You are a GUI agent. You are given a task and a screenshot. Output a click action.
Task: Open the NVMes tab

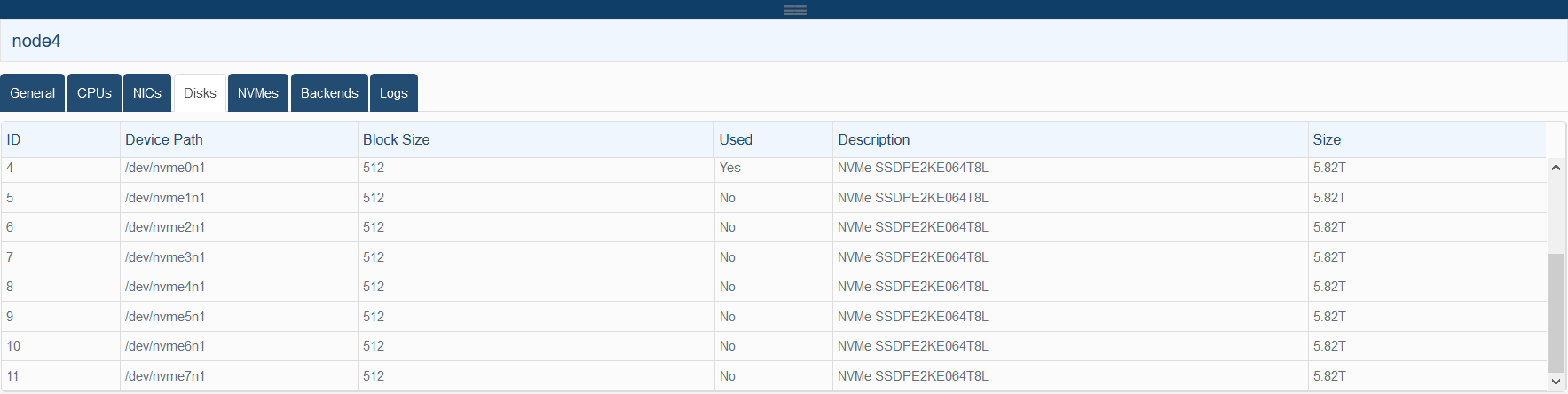click(x=258, y=93)
